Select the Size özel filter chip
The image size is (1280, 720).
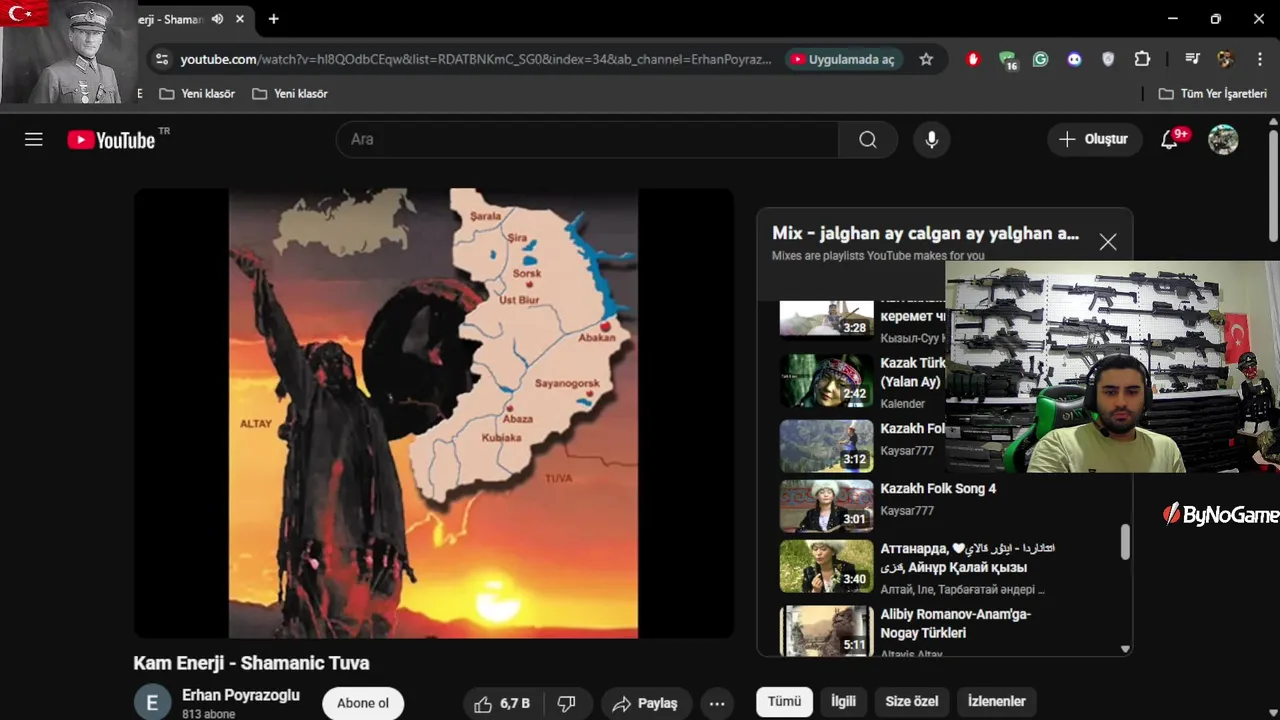coord(912,701)
